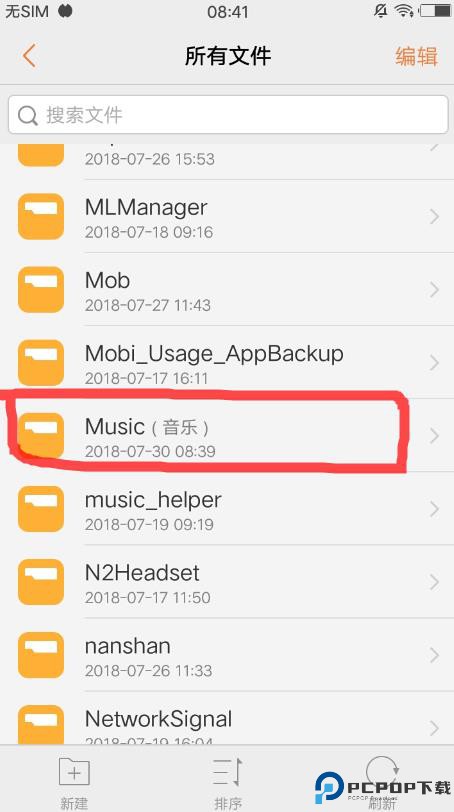
Task: Tap the Wi-Fi status bar icon
Action: pyautogui.click(x=403, y=10)
